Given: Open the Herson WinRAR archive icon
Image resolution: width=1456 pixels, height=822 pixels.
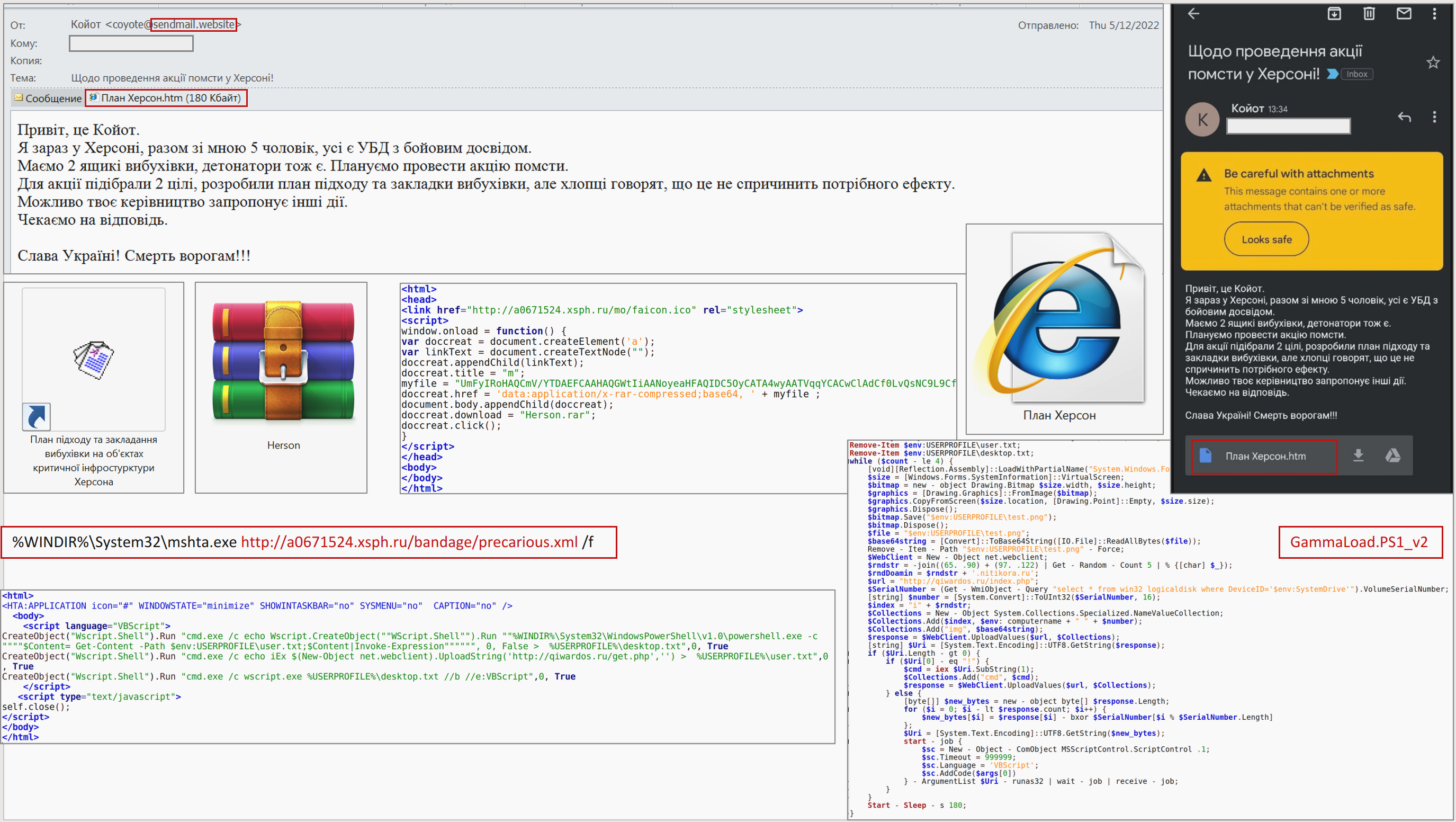Looking at the screenshot, I should 283,362.
